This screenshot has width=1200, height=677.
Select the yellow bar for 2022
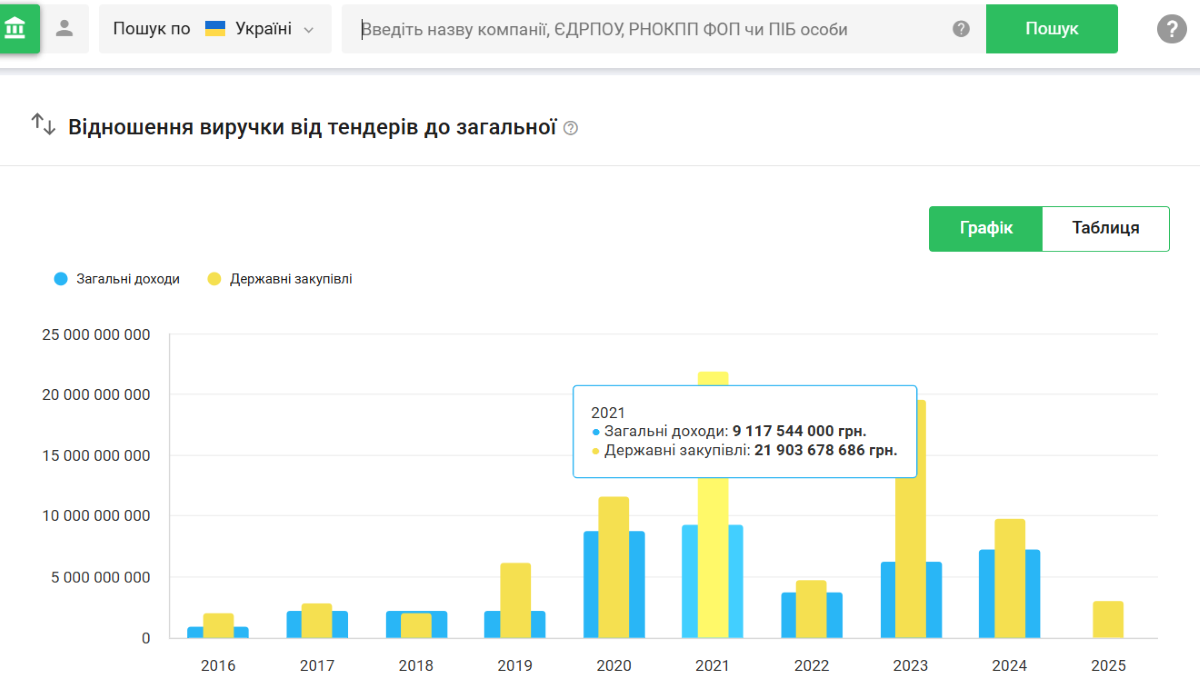coord(811,609)
